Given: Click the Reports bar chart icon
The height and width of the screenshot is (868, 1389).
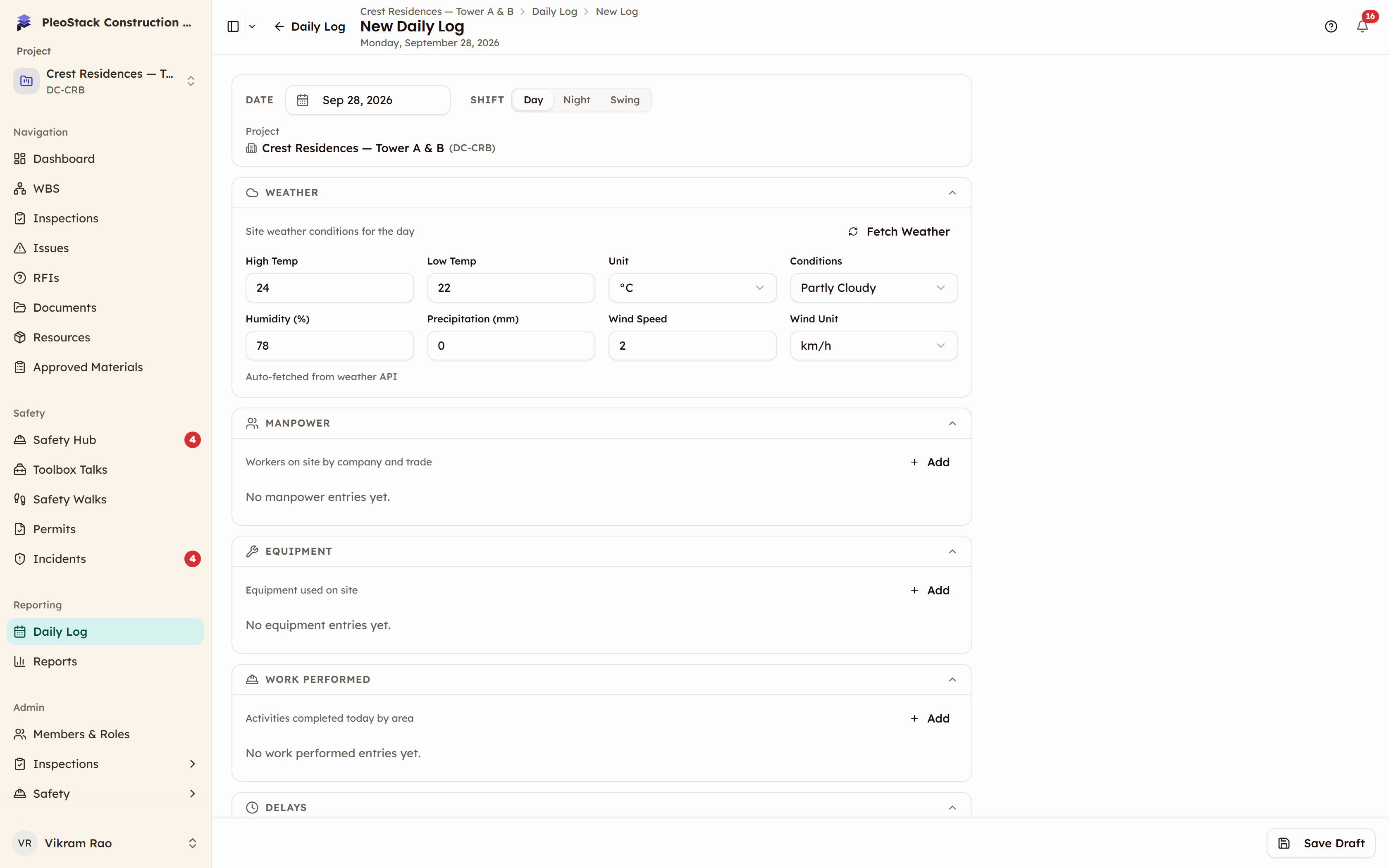Looking at the screenshot, I should point(20,661).
